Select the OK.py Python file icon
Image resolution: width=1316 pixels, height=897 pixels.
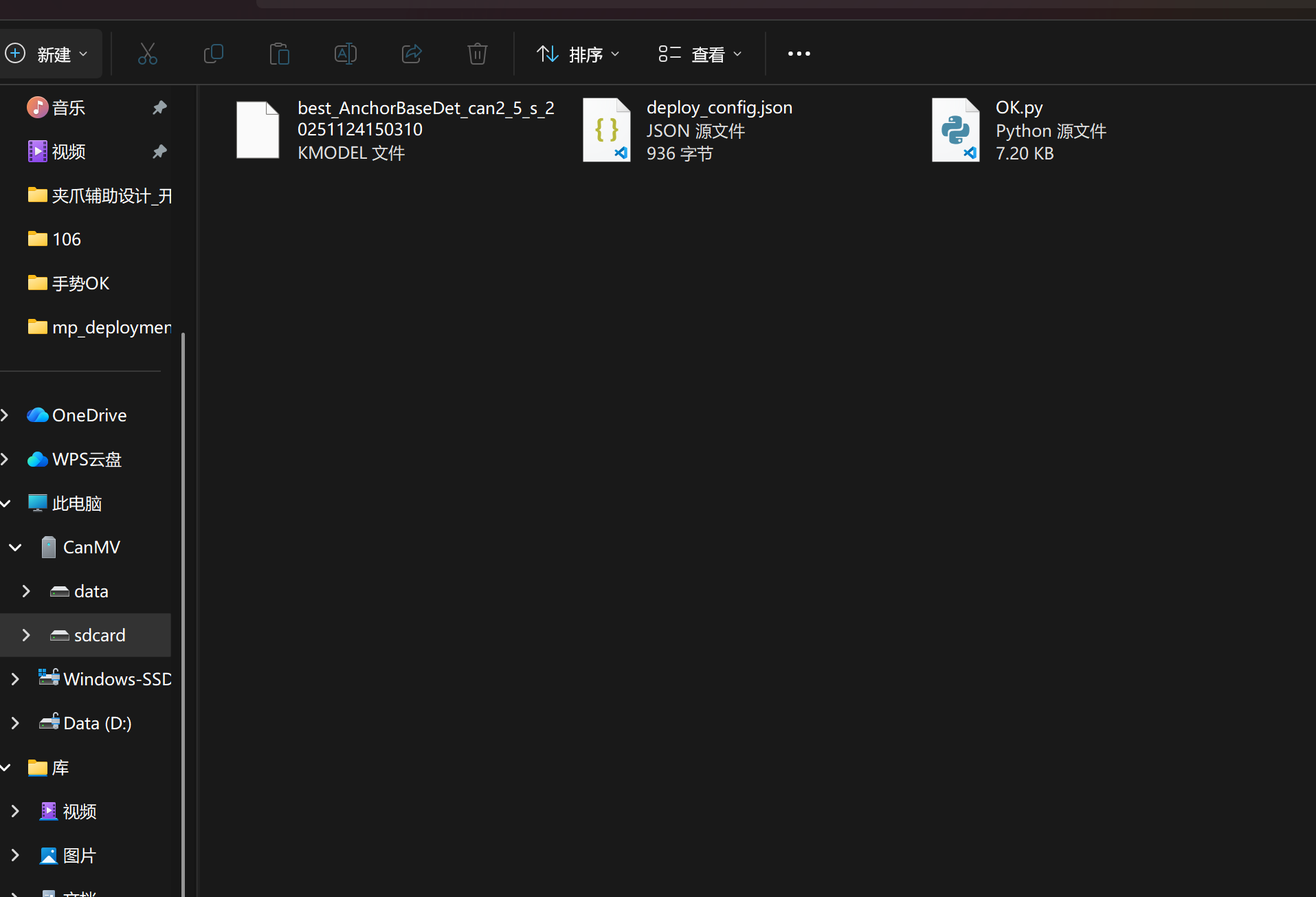click(x=955, y=130)
